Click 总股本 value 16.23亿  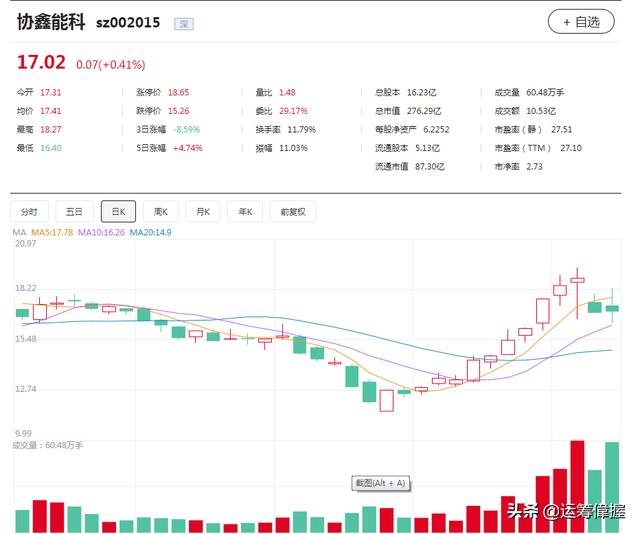pyautogui.click(x=422, y=93)
